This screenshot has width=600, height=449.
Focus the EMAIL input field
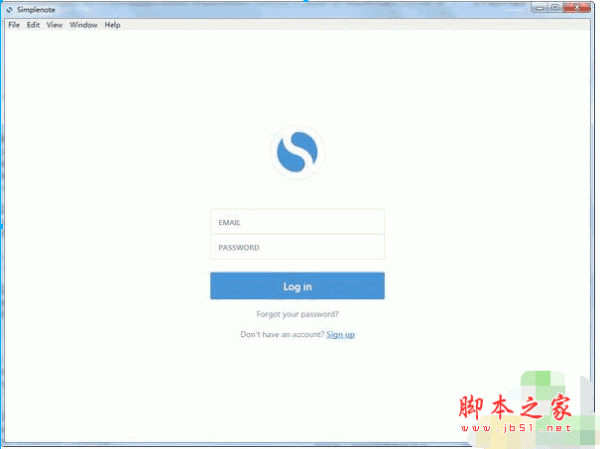[x=297, y=222]
